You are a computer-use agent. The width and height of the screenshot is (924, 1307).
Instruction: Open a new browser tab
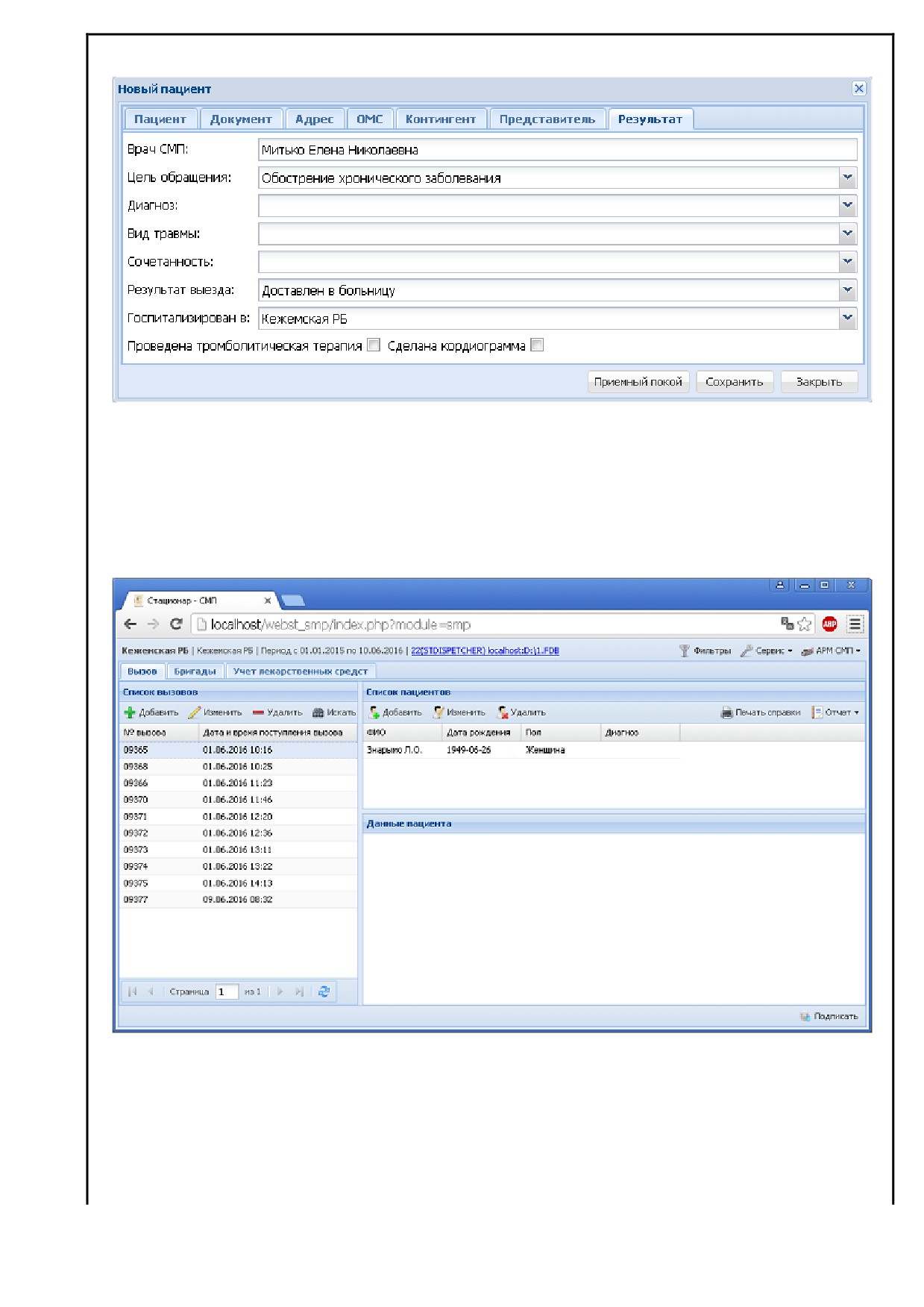[x=293, y=601]
